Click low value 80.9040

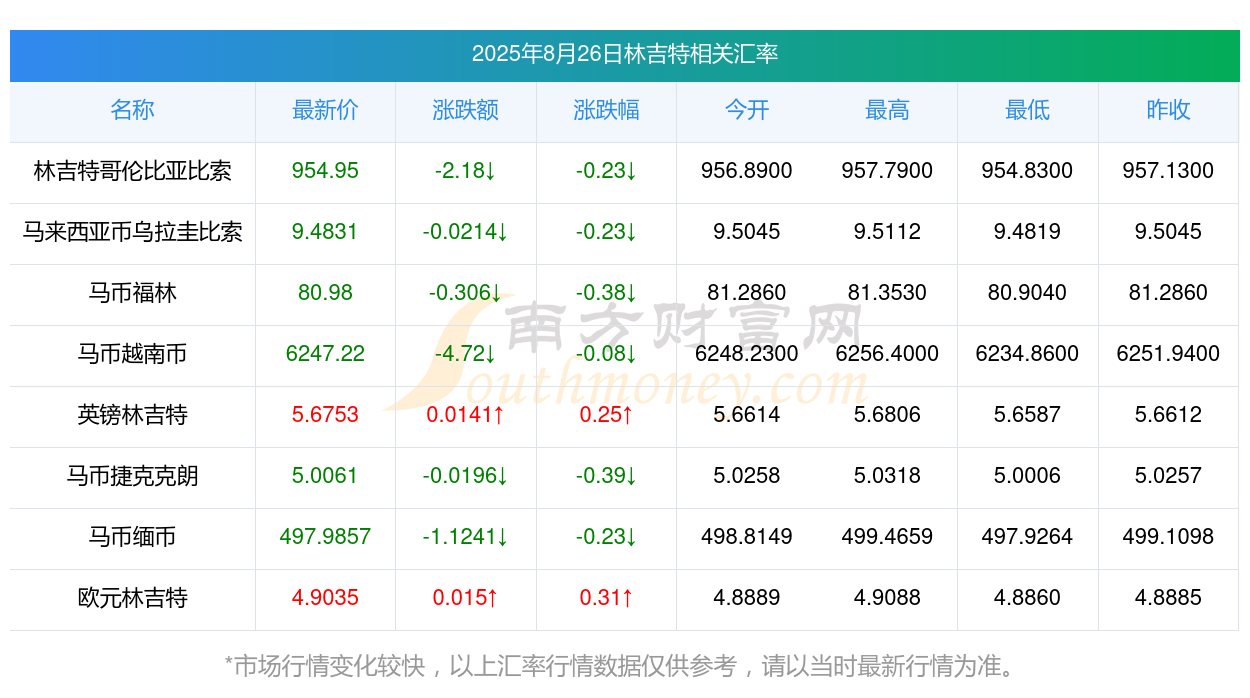[1027, 293]
